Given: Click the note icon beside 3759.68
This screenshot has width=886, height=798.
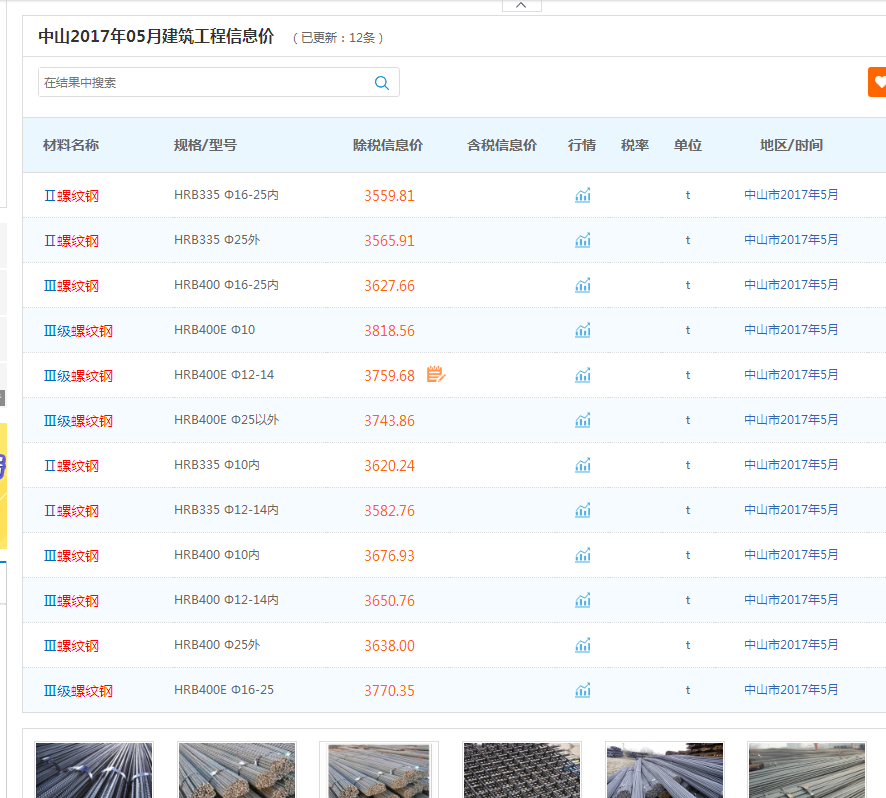Looking at the screenshot, I should (x=436, y=374).
